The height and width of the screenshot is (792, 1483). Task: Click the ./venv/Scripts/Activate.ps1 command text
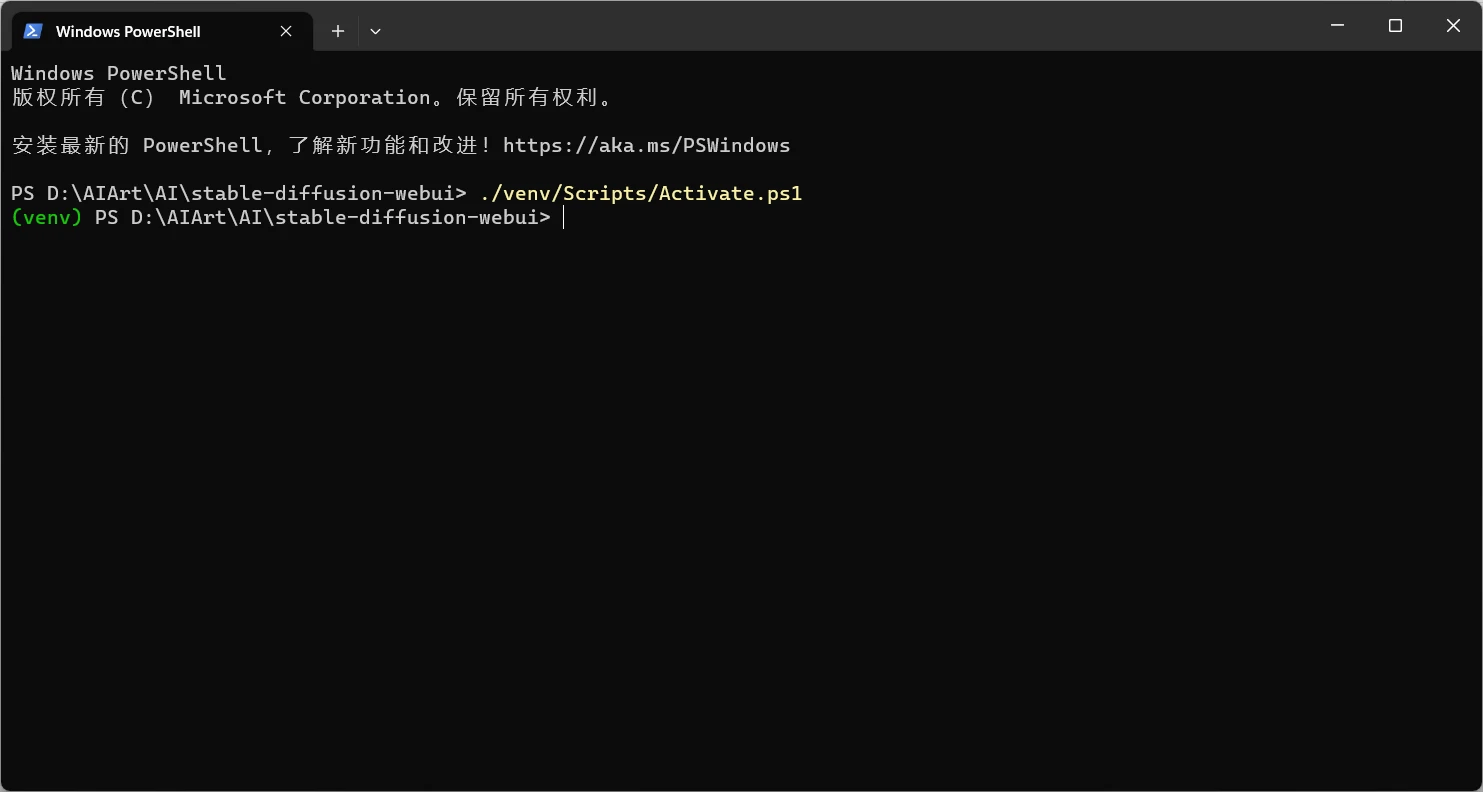(641, 194)
